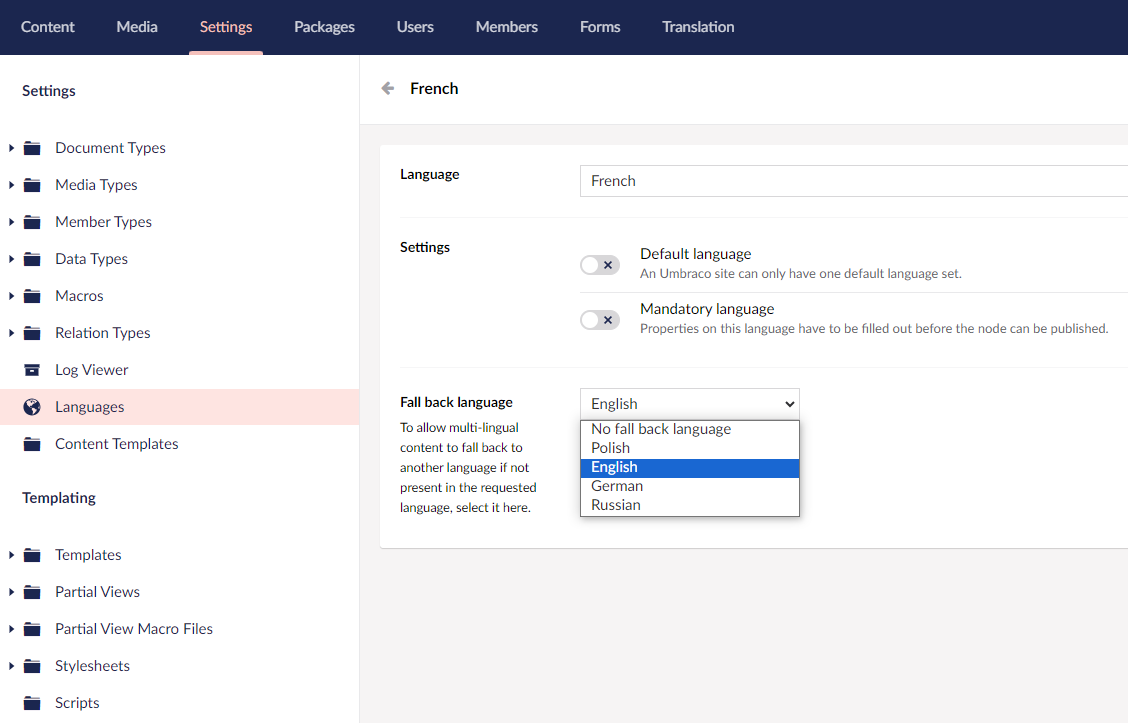1128x723 pixels.
Task: Expand the Data Types tree node
Action: [x=12, y=258]
